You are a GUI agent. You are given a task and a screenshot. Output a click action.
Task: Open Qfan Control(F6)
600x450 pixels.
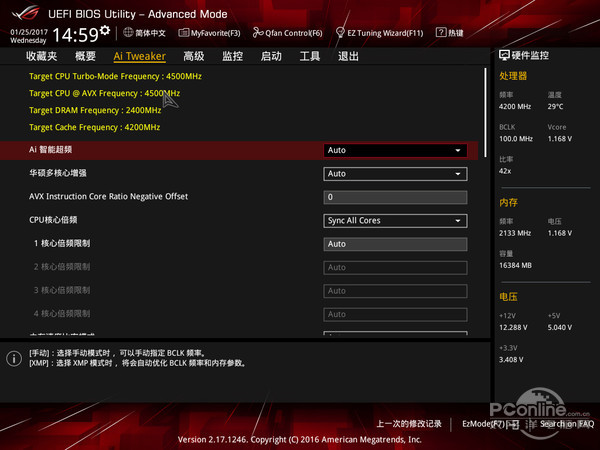[287, 33]
